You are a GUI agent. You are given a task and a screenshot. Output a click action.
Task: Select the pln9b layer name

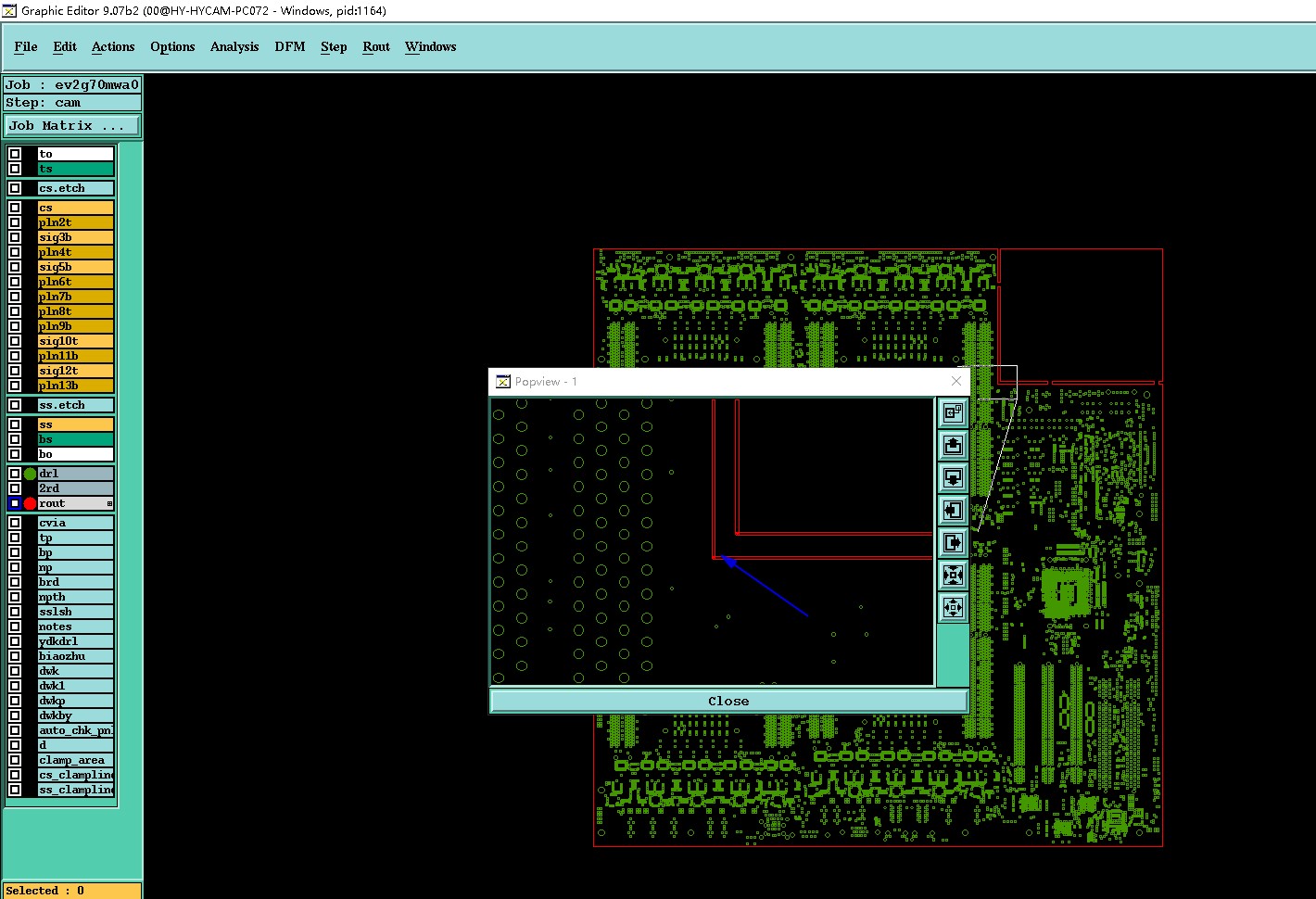[x=76, y=326]
